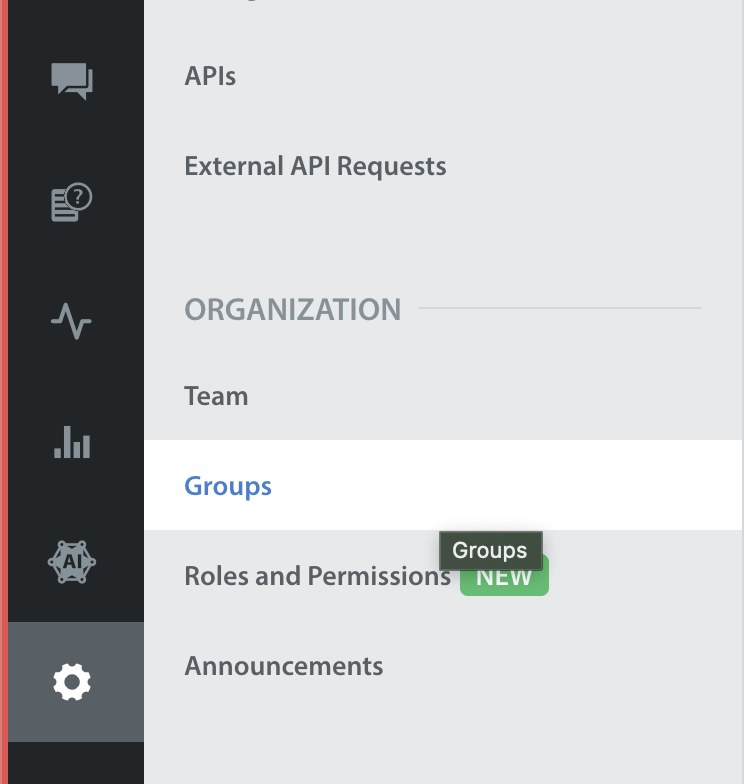This screenshot has width=744, height=784.
Task: Open Roles and Permissions settings
Action: point(318,576)
